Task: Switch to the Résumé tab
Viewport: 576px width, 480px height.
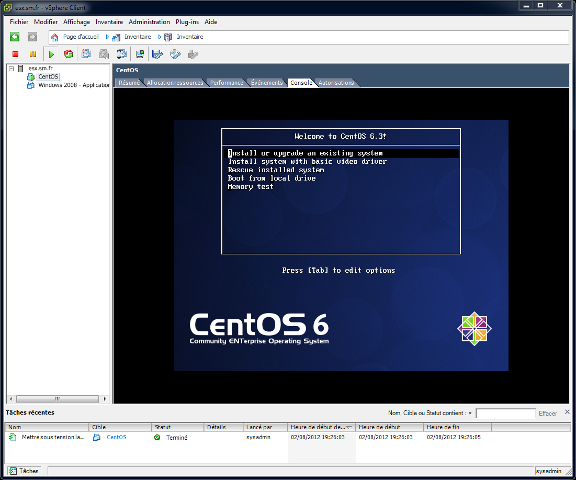Action: coord(129,83)
